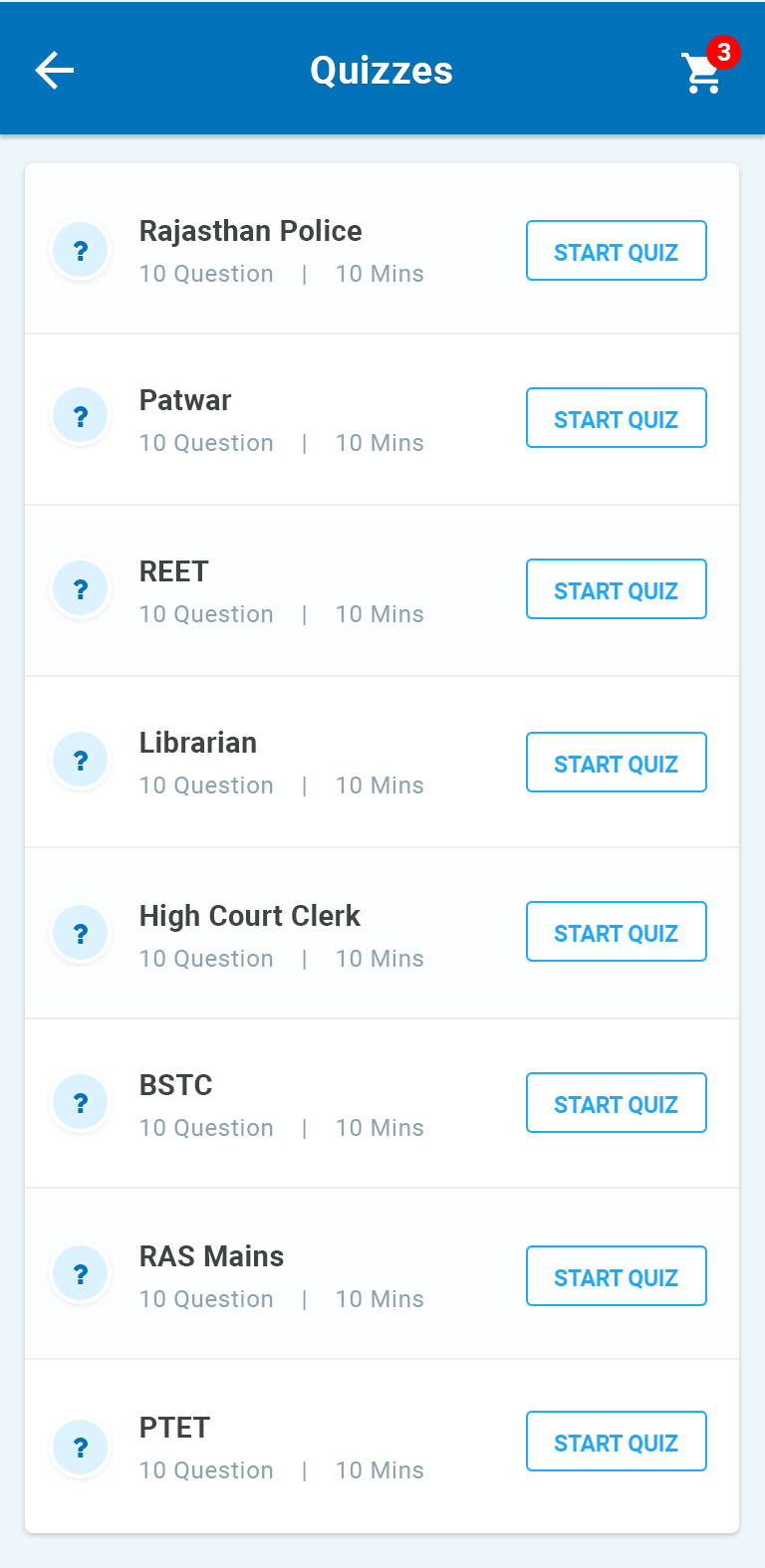Launch the Librarian quiz

616,764
